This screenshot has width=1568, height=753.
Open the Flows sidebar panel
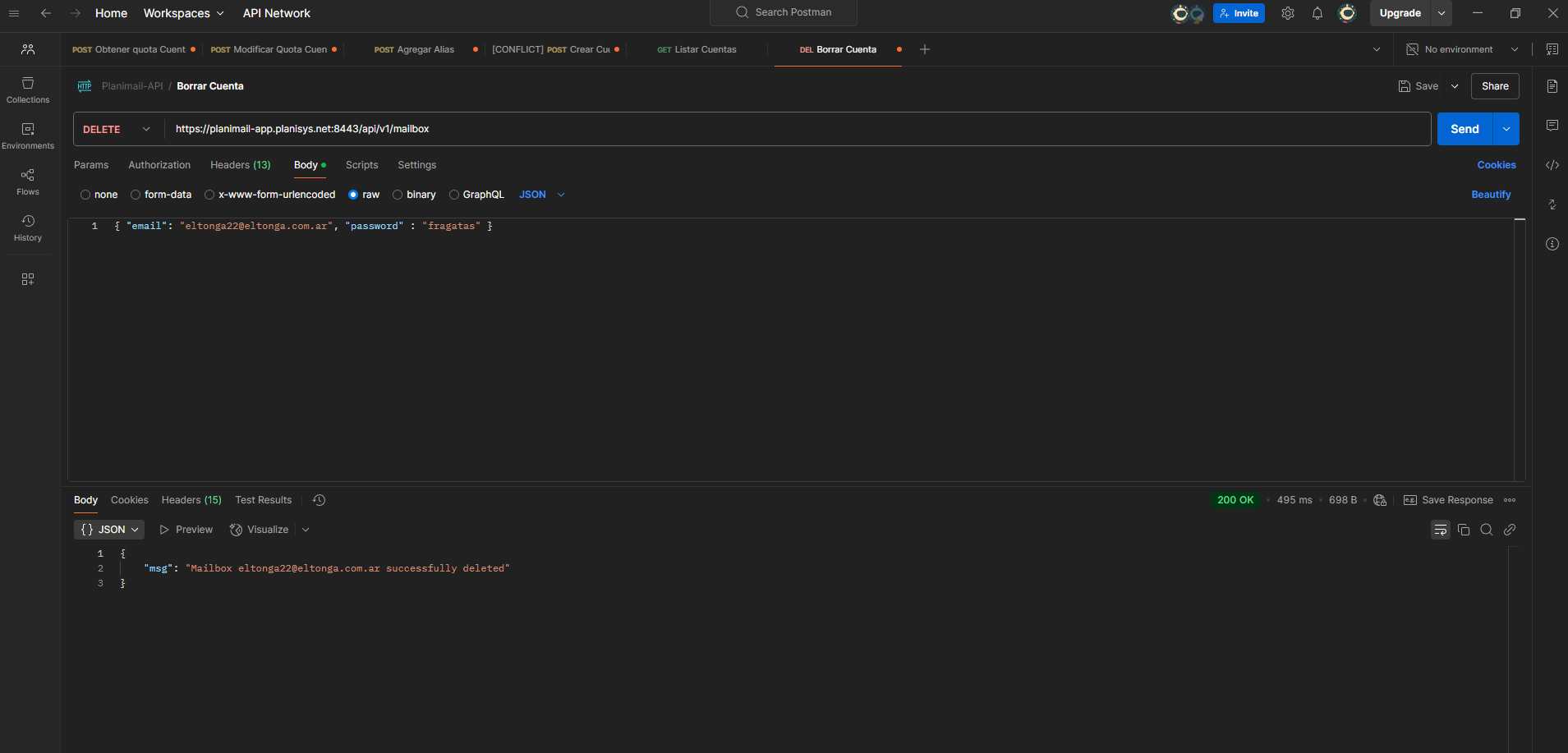[x=28, y=182]
